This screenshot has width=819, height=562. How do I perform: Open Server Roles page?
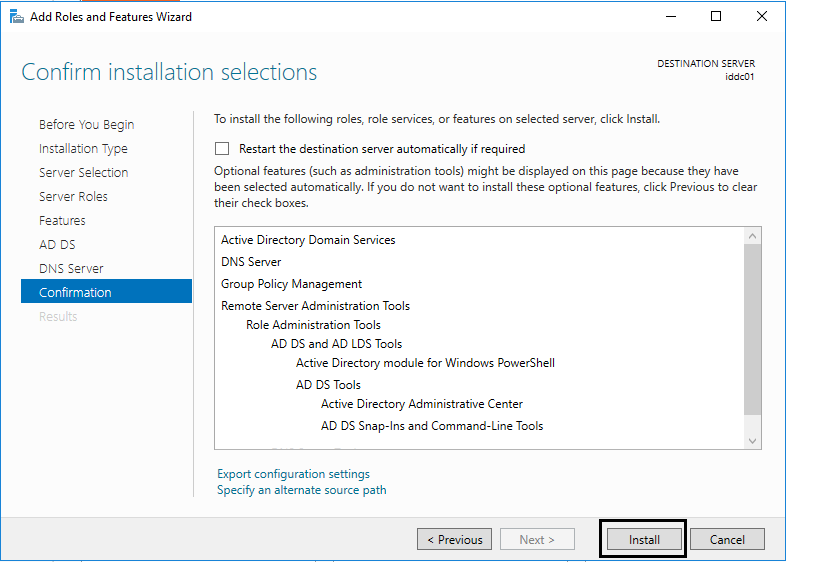[73, 197]
